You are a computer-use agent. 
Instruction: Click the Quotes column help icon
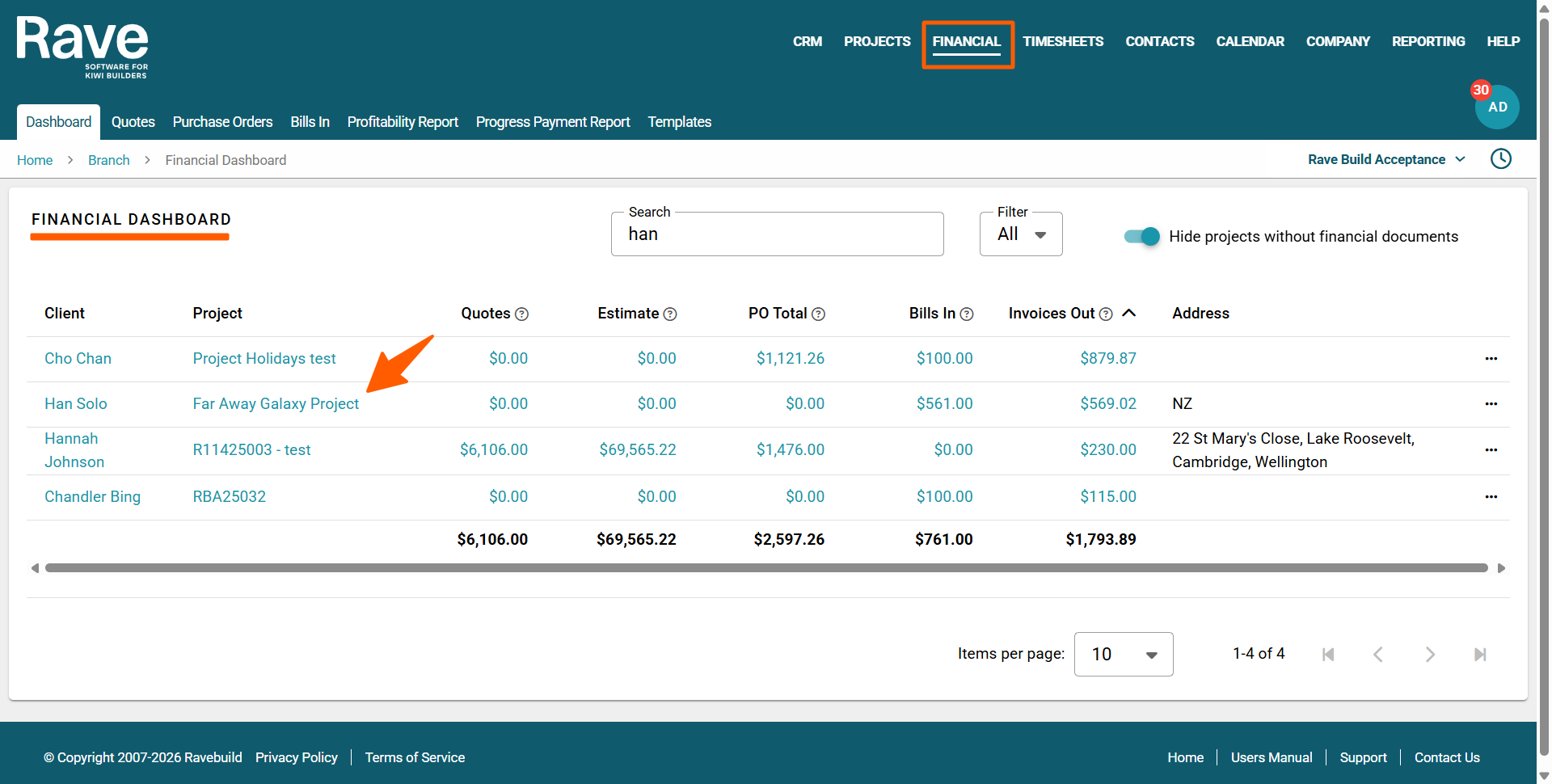tap(522, 314)
